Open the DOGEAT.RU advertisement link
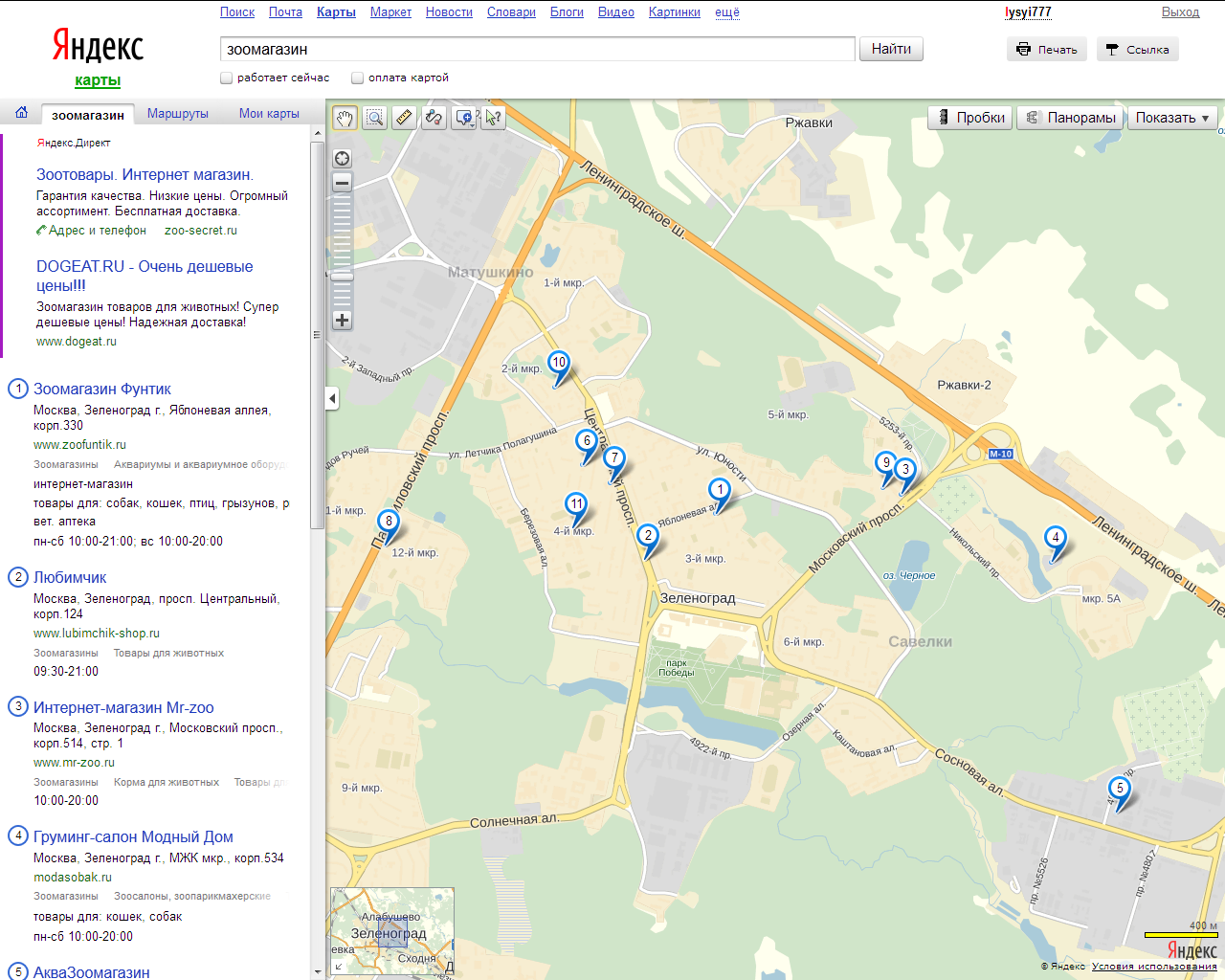Viewport: 1225px width, 980px height. 145,276
